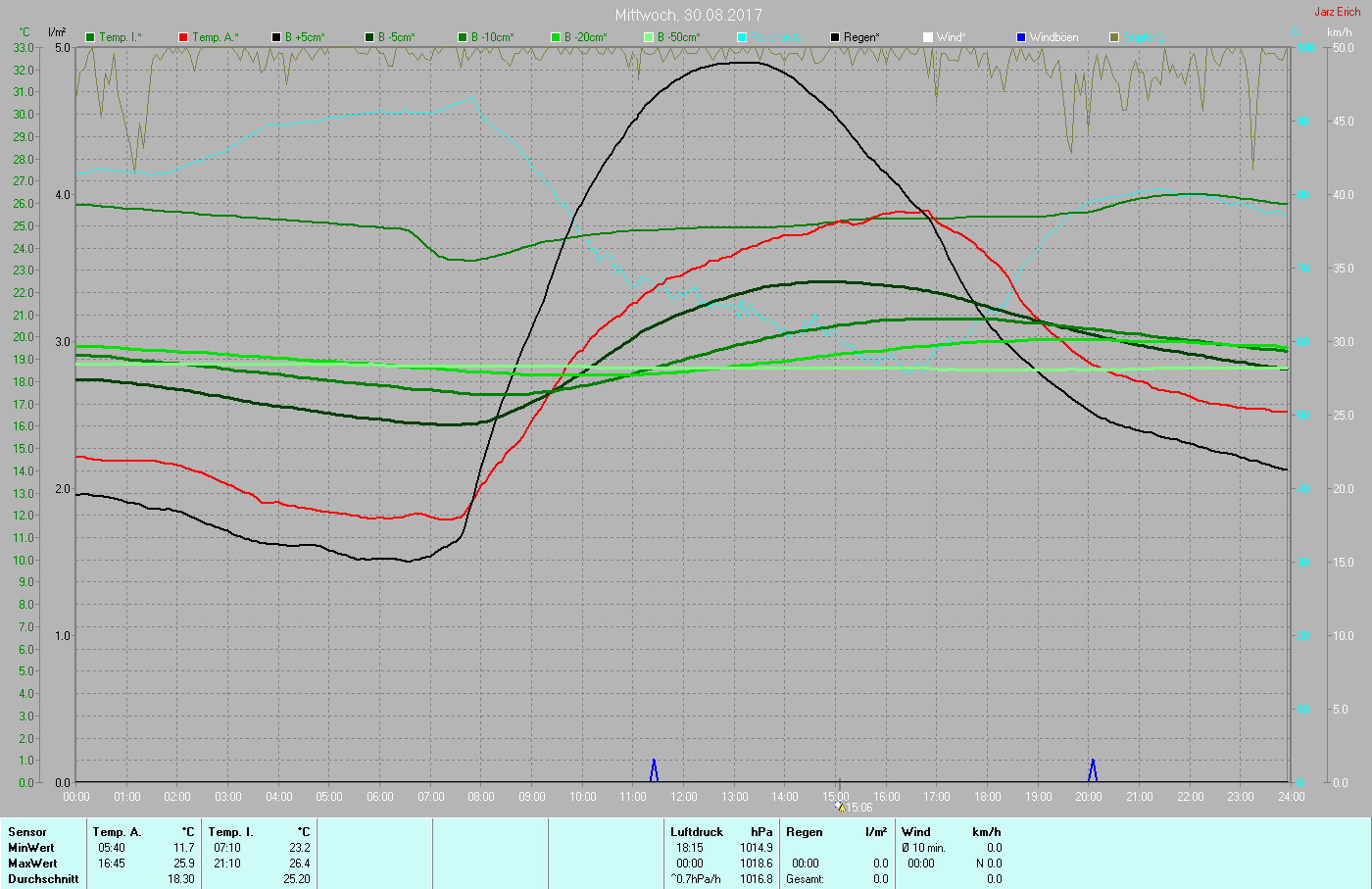This screenshot has width=1372, height=889.
Task: Click the 'Ø 10 min.' wind label
Action: click(x=923, y=848)
